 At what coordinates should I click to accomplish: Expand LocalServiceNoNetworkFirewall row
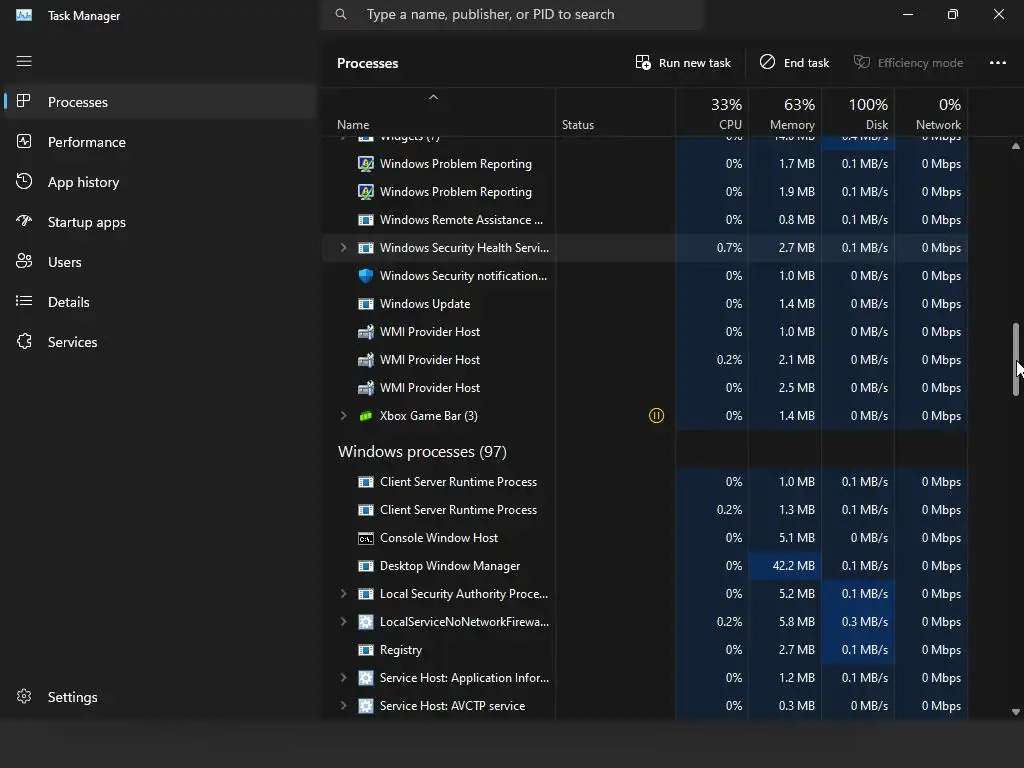(x=344, y=622)
